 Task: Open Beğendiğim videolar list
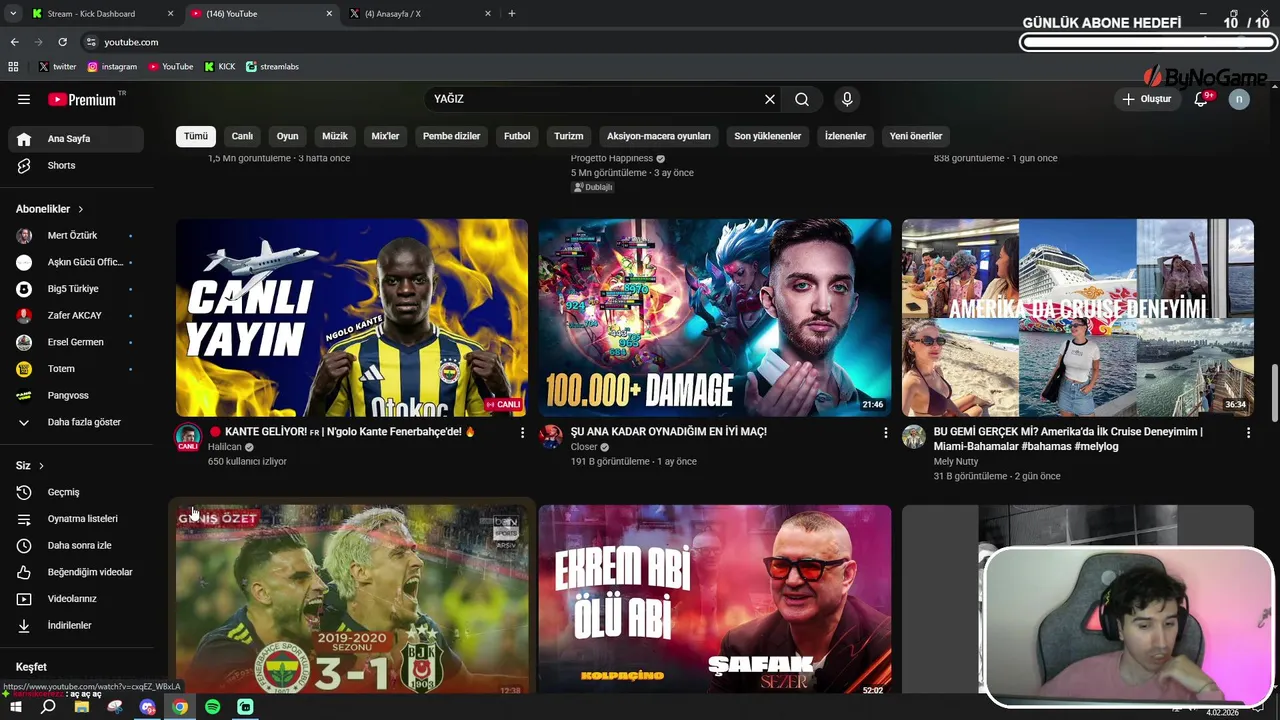click(x=76, y=572)
